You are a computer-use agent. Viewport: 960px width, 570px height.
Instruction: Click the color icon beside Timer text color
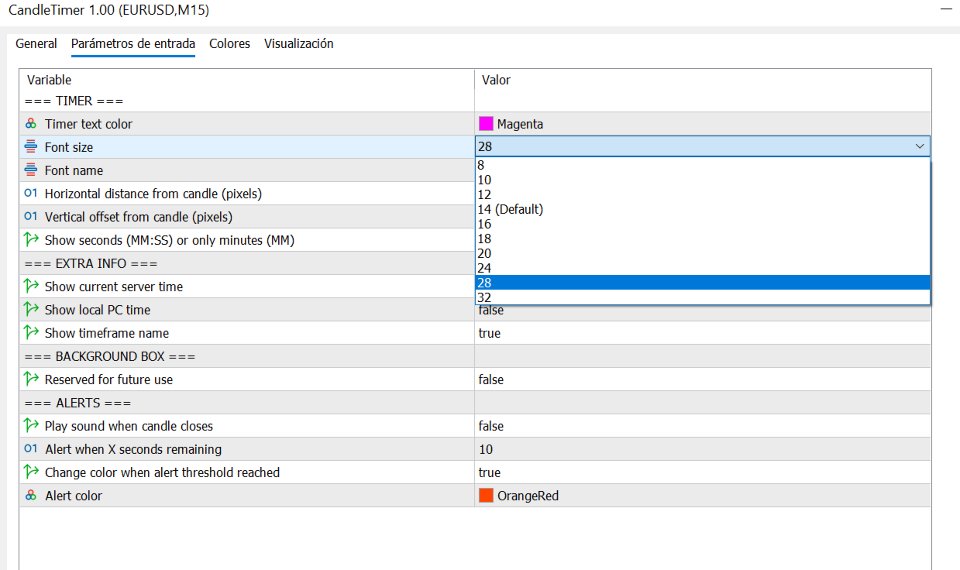tap(31, 124)
